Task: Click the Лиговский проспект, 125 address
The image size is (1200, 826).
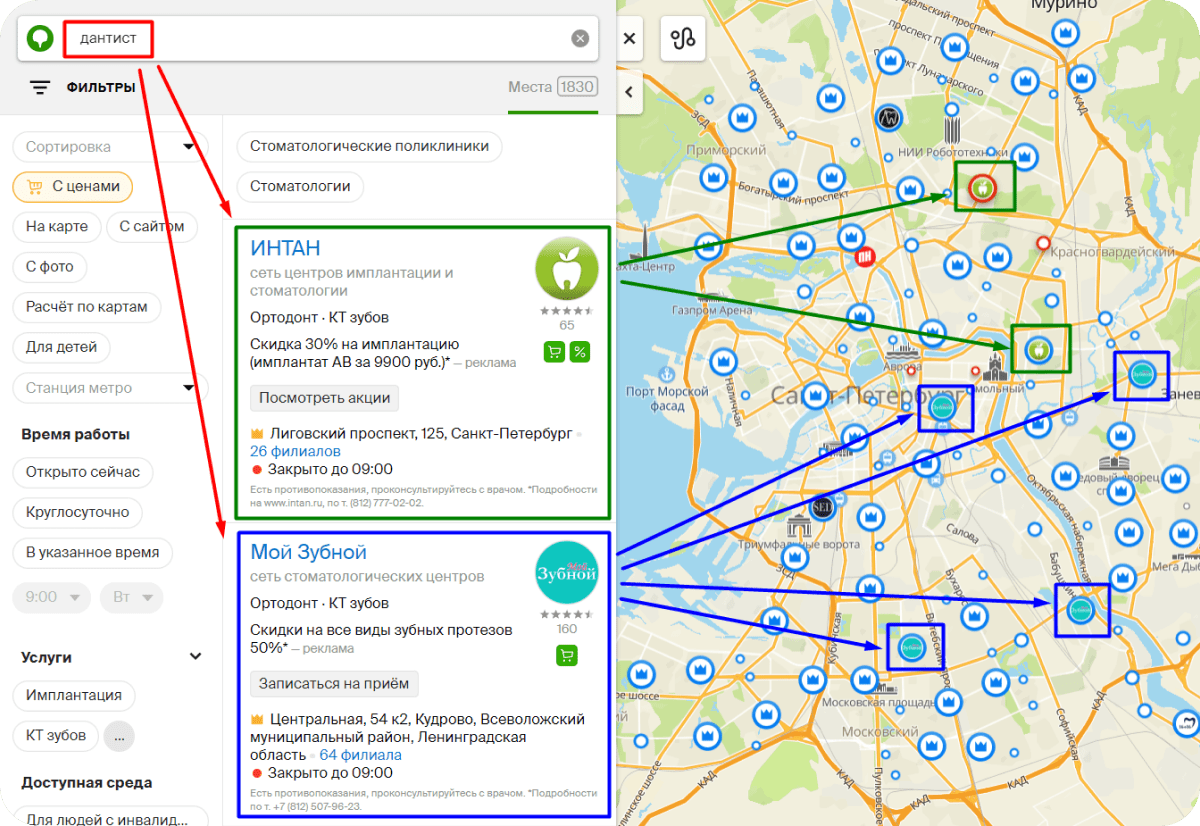Action: click(x=421, y=433)
